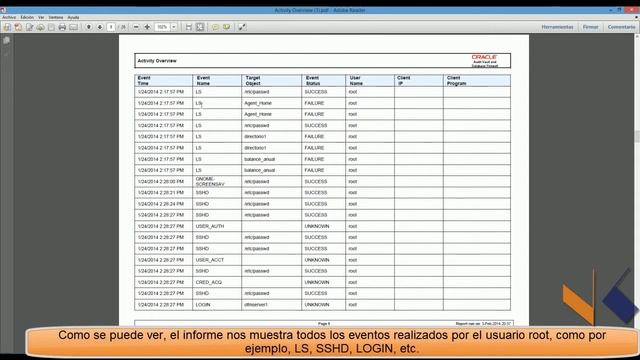Screen dimensions: 640x360
Task: Click the Oracle logo in report header
Action: coord(484,60)
